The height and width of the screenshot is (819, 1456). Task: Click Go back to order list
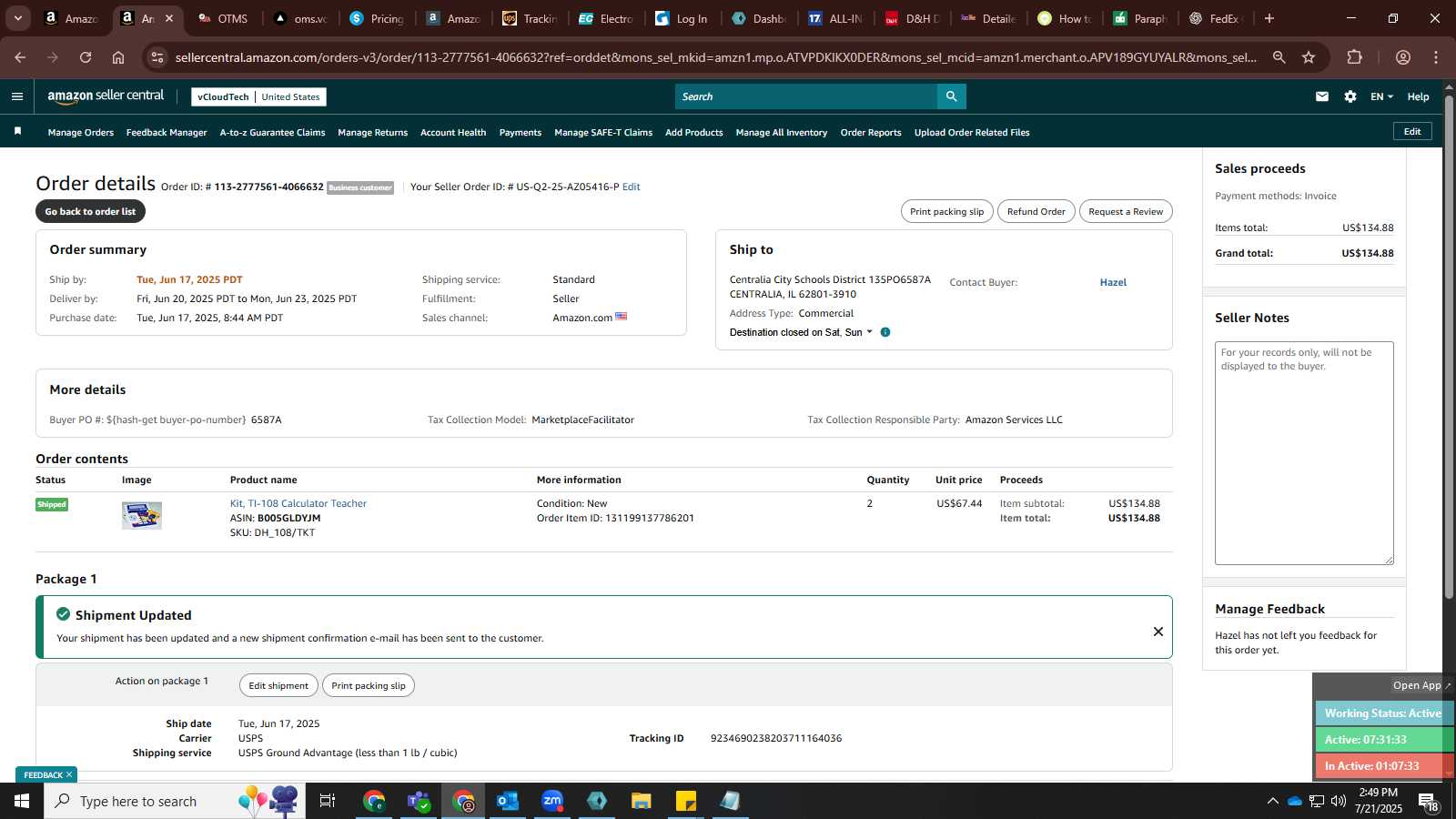pos(90,211)
